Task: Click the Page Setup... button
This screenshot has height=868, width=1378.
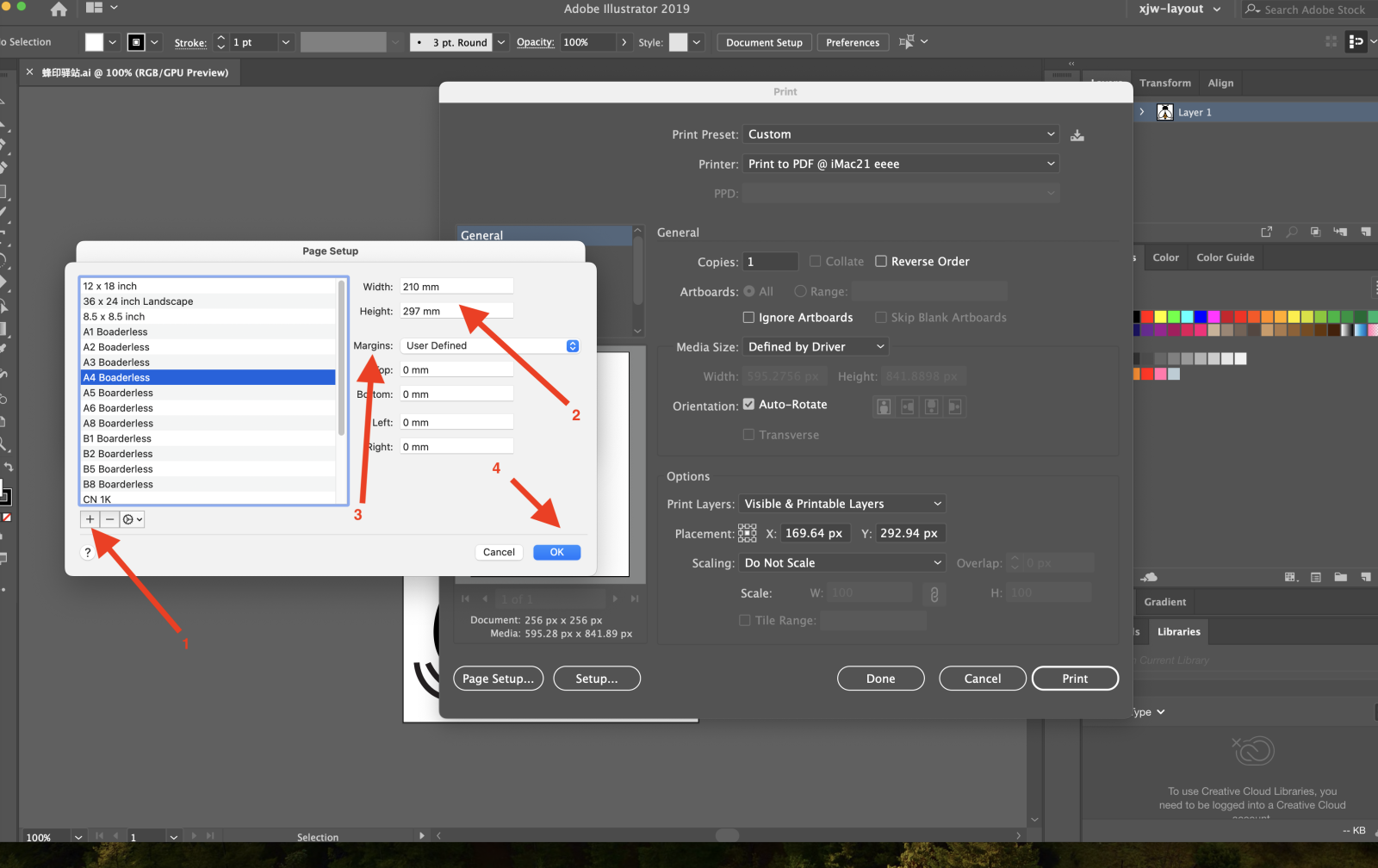Action: click(x=498, y=679)
